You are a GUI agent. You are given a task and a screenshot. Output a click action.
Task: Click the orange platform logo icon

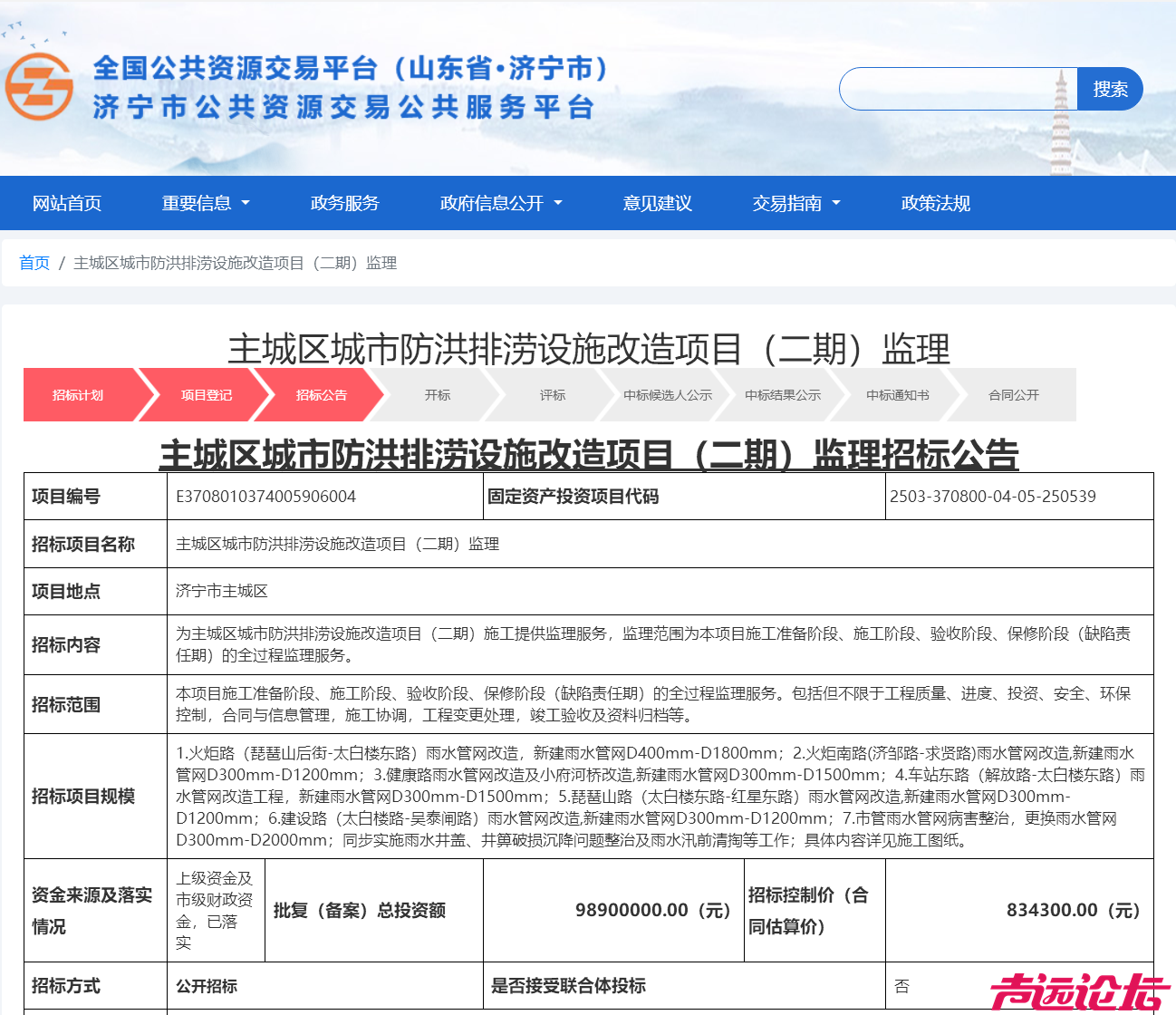pyautogui.click(x=39, y=86)
